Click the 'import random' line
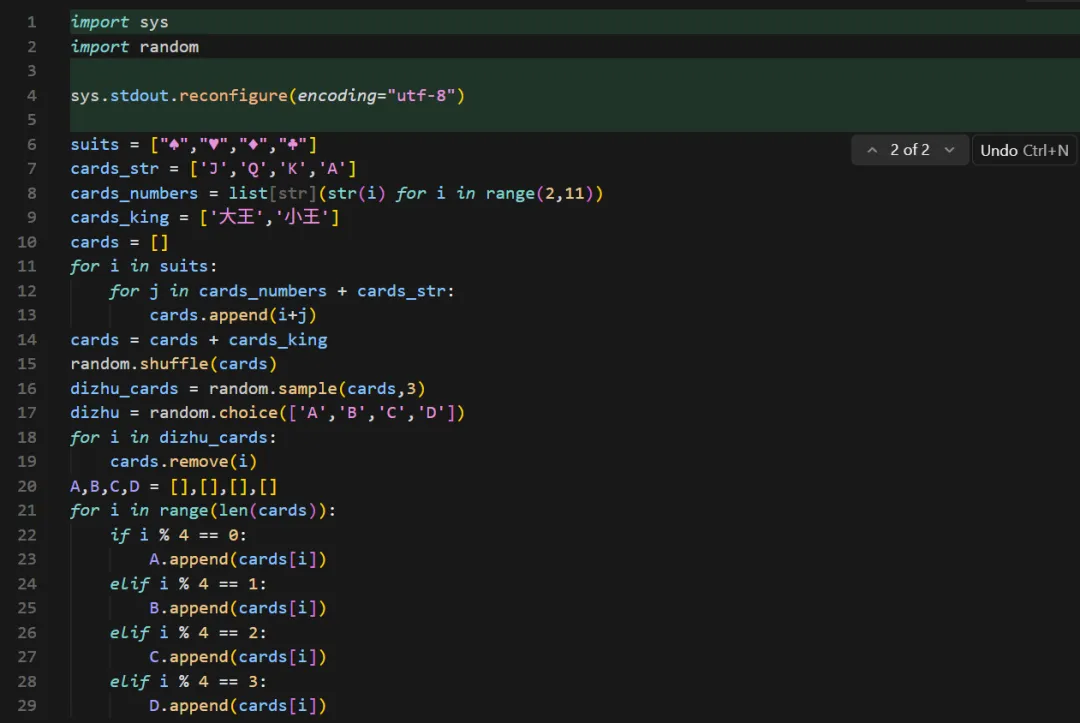Image resolution: width=1080 pixels, height=723 pixels. coord(134,47)
